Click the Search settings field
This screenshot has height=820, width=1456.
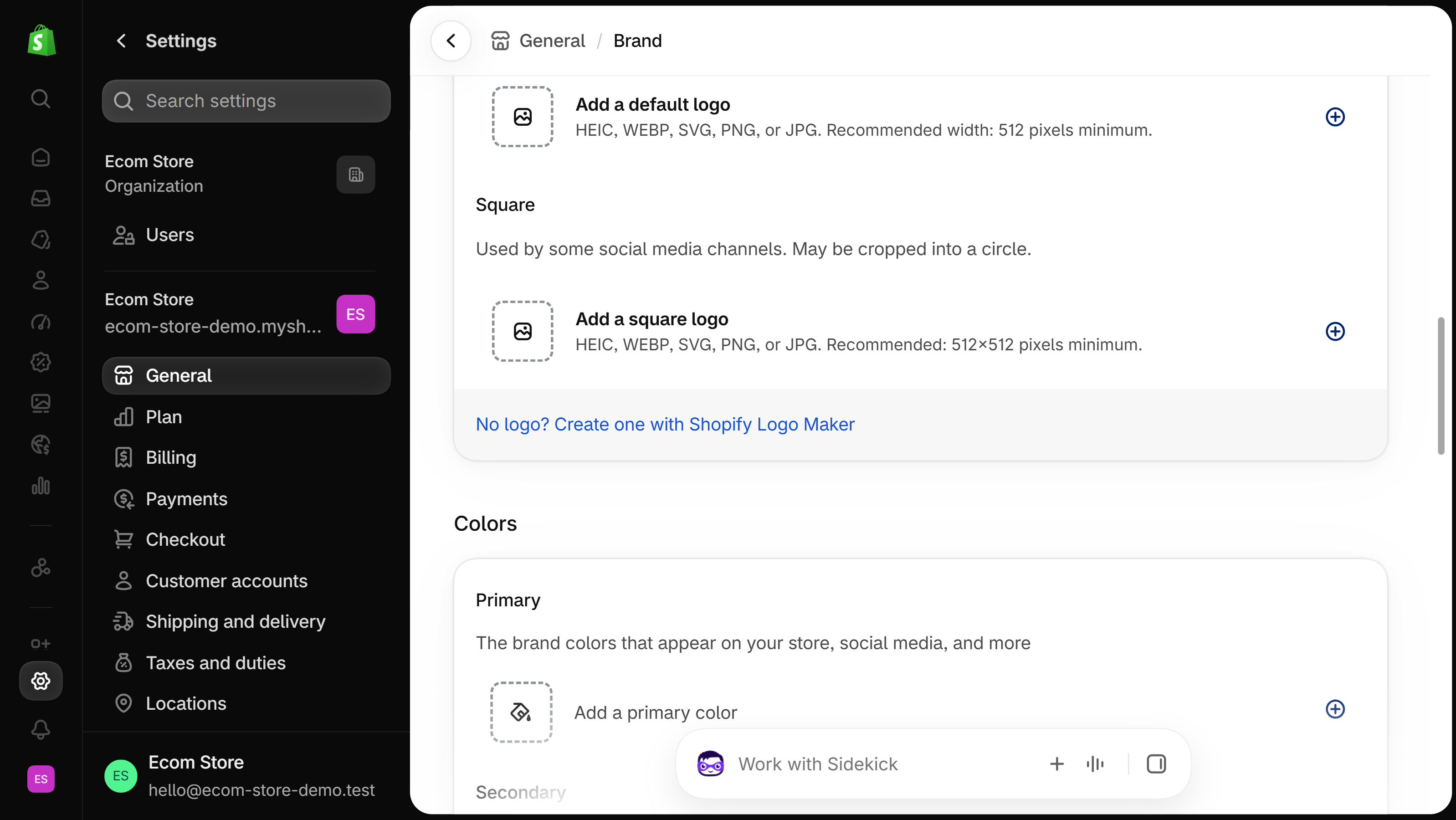click(246, 101)
